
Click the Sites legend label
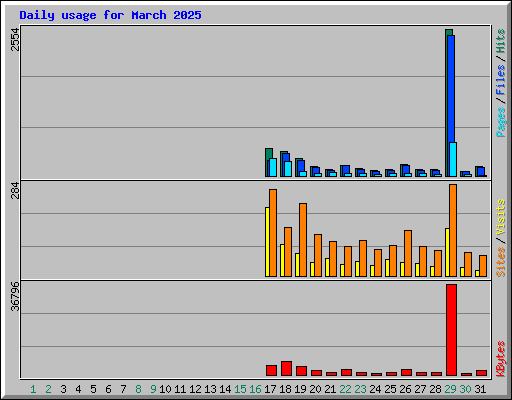pyautogui.click(x=500, y=262)
